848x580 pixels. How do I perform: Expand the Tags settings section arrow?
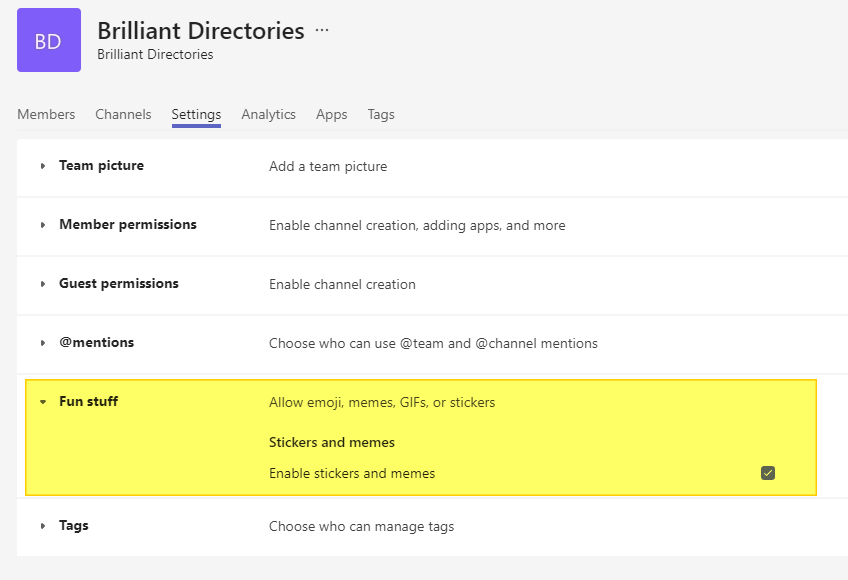coord(43,526)
